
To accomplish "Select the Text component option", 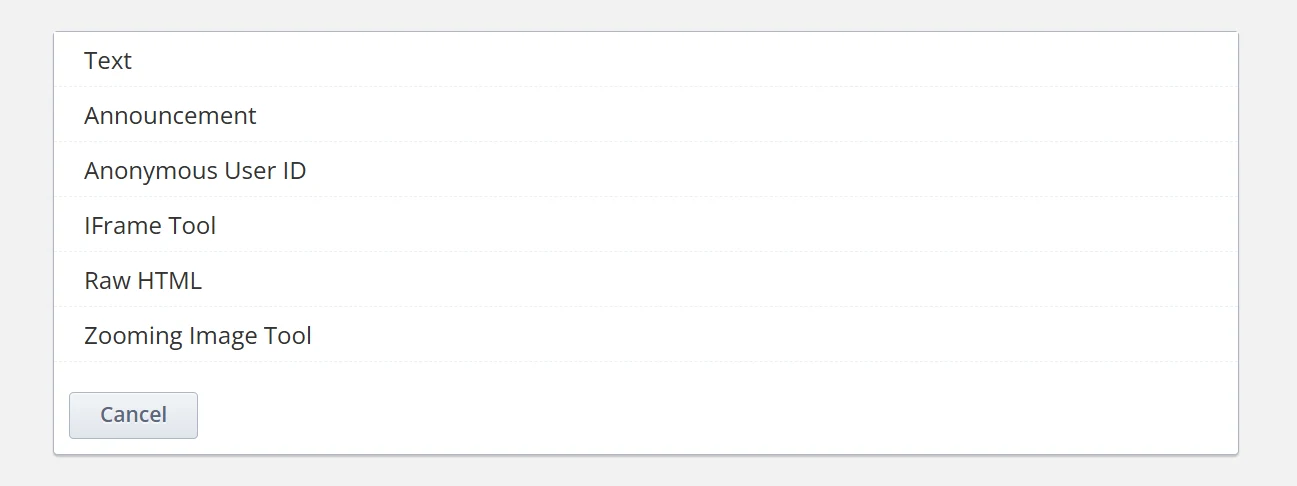I will click(646, 60).
